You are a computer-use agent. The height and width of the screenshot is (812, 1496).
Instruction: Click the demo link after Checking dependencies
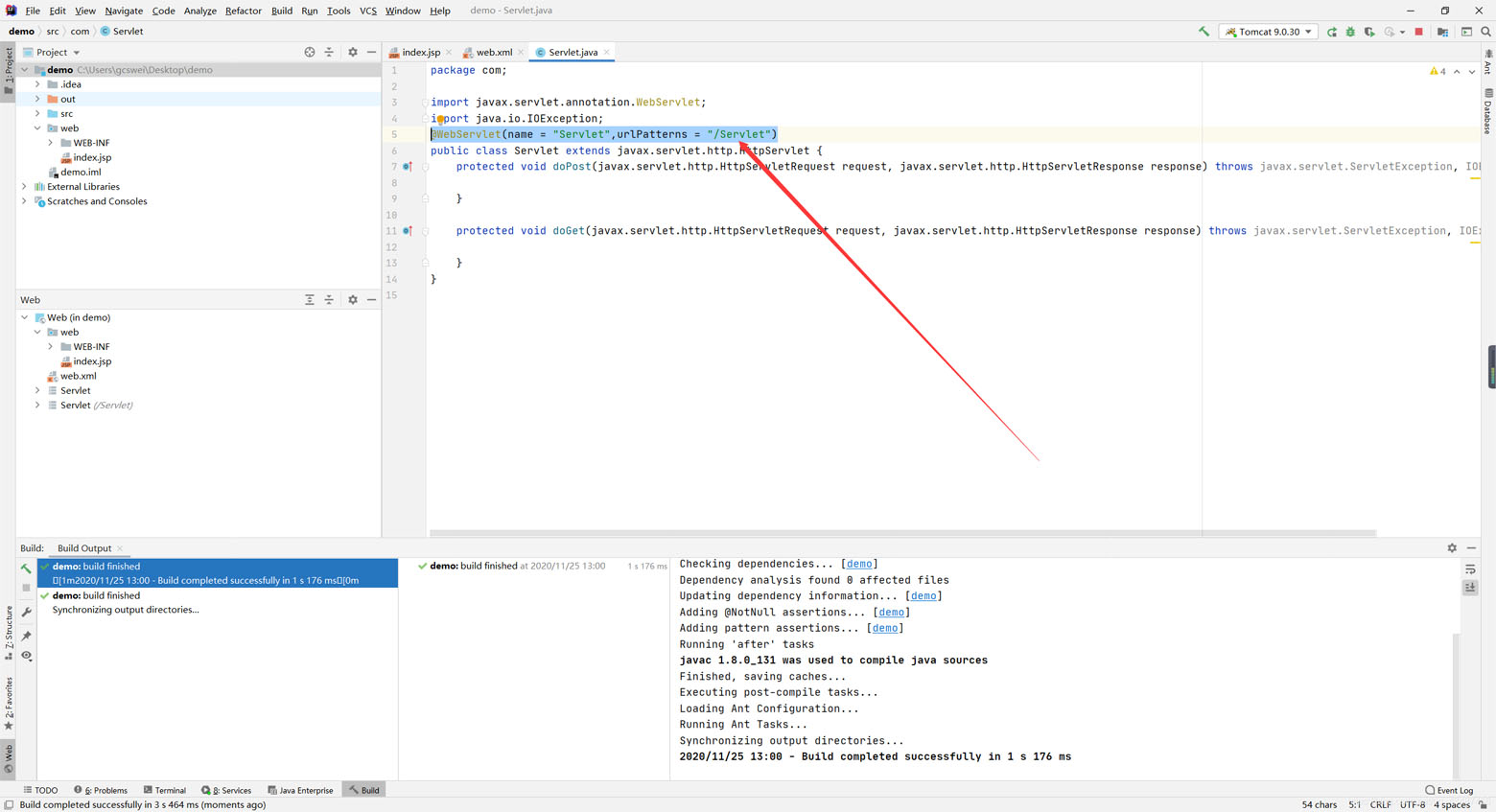click(859, 564)
